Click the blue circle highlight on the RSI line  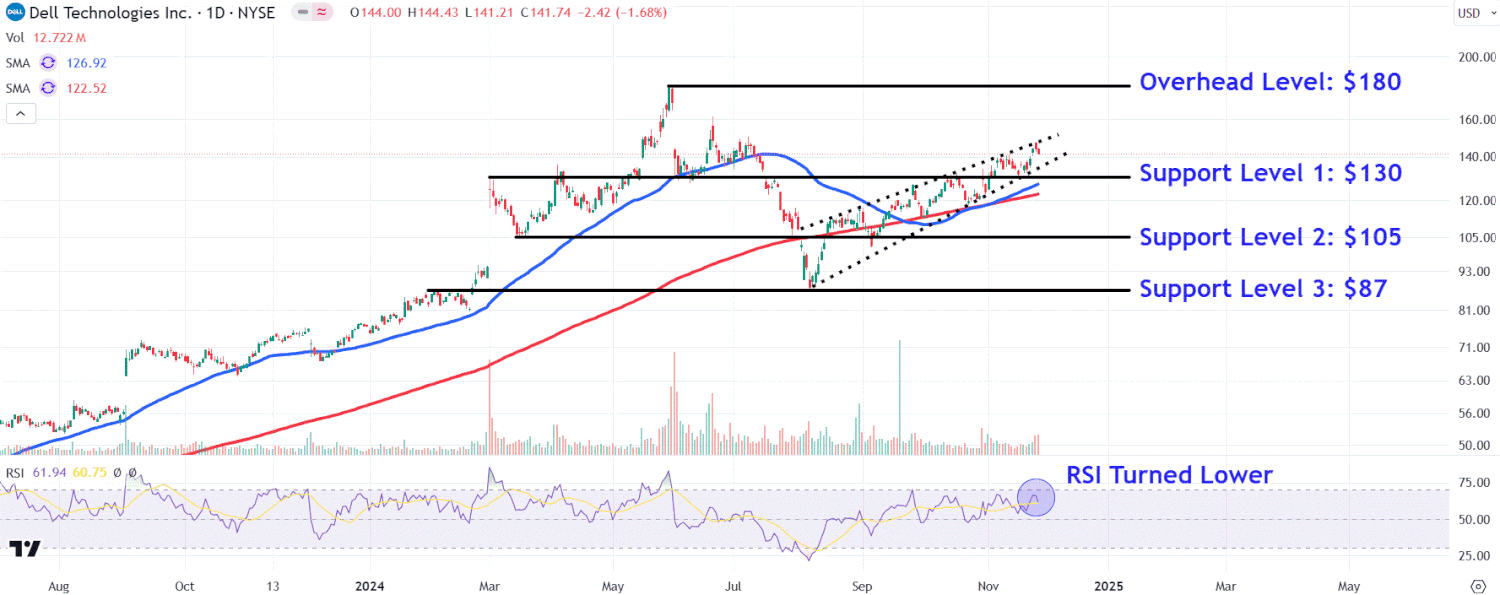[1036, 497]
